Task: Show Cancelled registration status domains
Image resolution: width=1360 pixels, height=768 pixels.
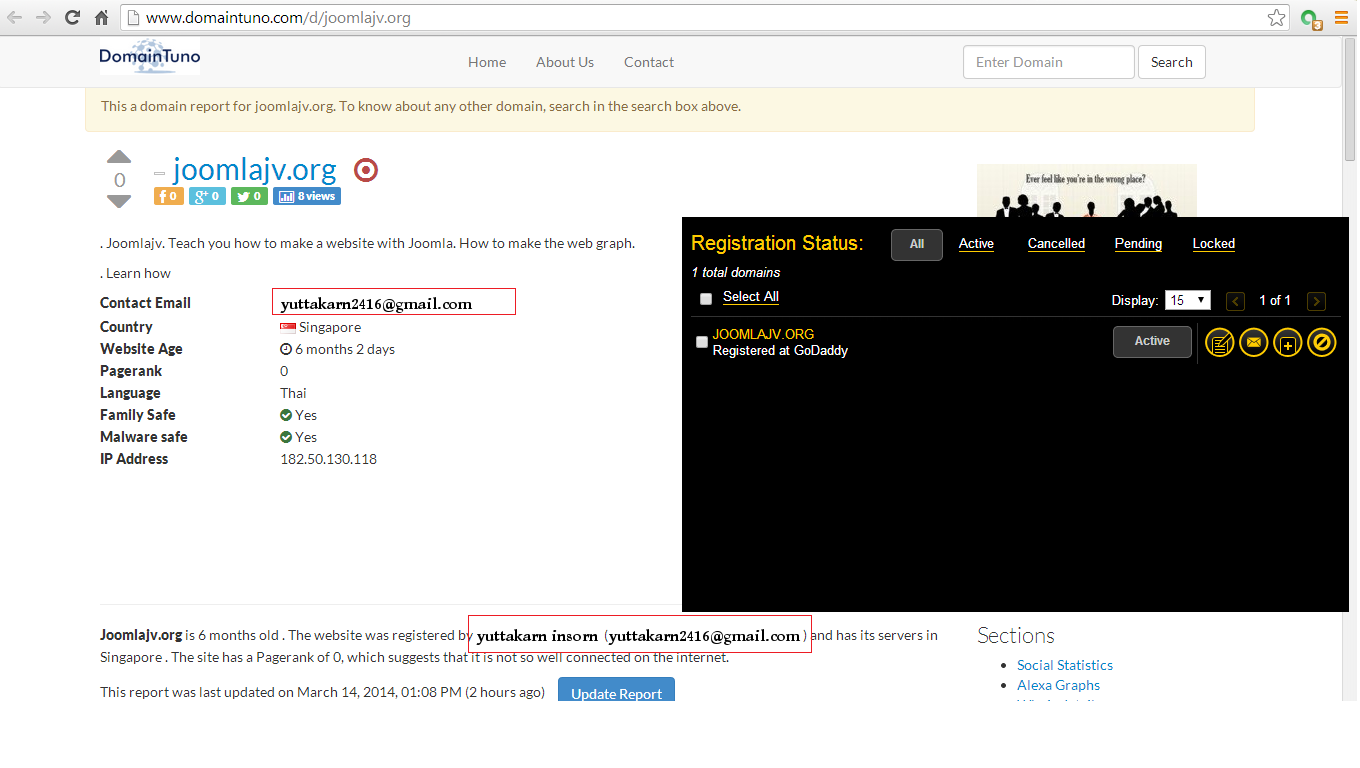Action: pos(1056,244)
